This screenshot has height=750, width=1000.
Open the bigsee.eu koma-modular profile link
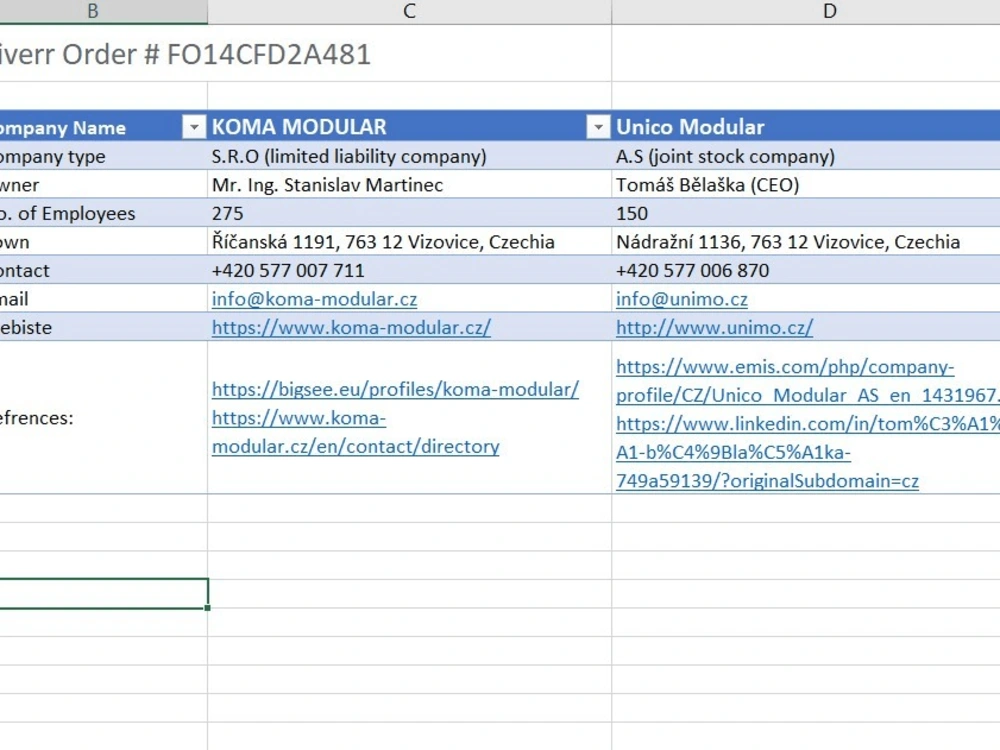[x=395, y=390]
